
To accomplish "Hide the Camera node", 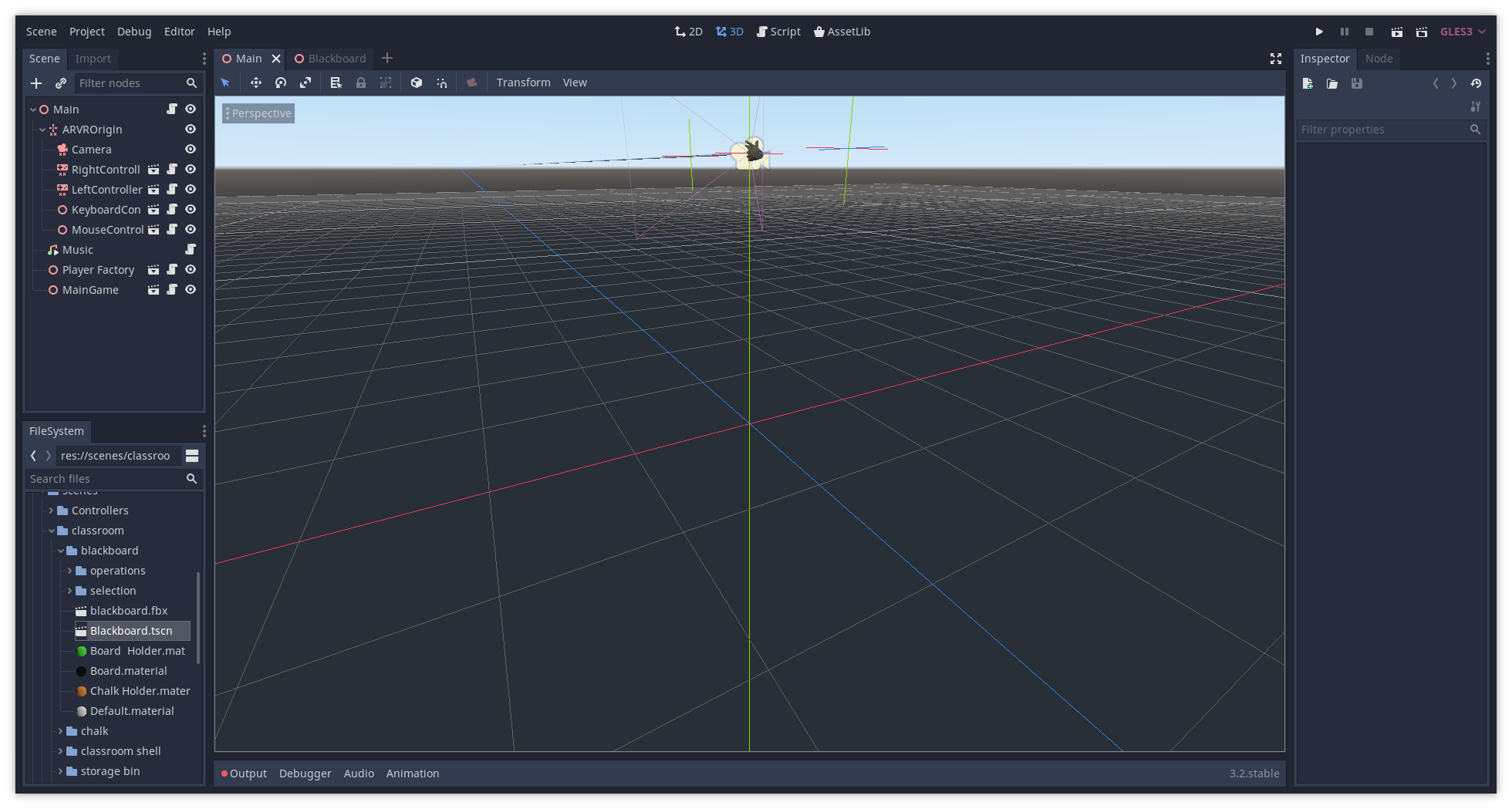I will pos(190,149).
